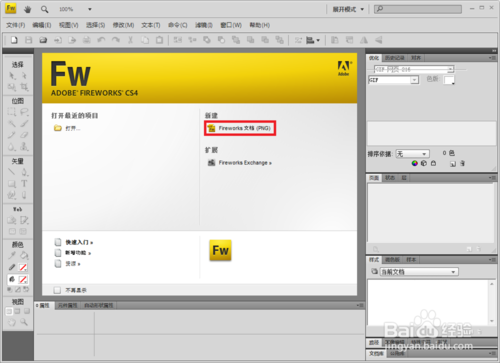Click the search field in the title bar
The image size is (500, 363).
coord(418,9)
